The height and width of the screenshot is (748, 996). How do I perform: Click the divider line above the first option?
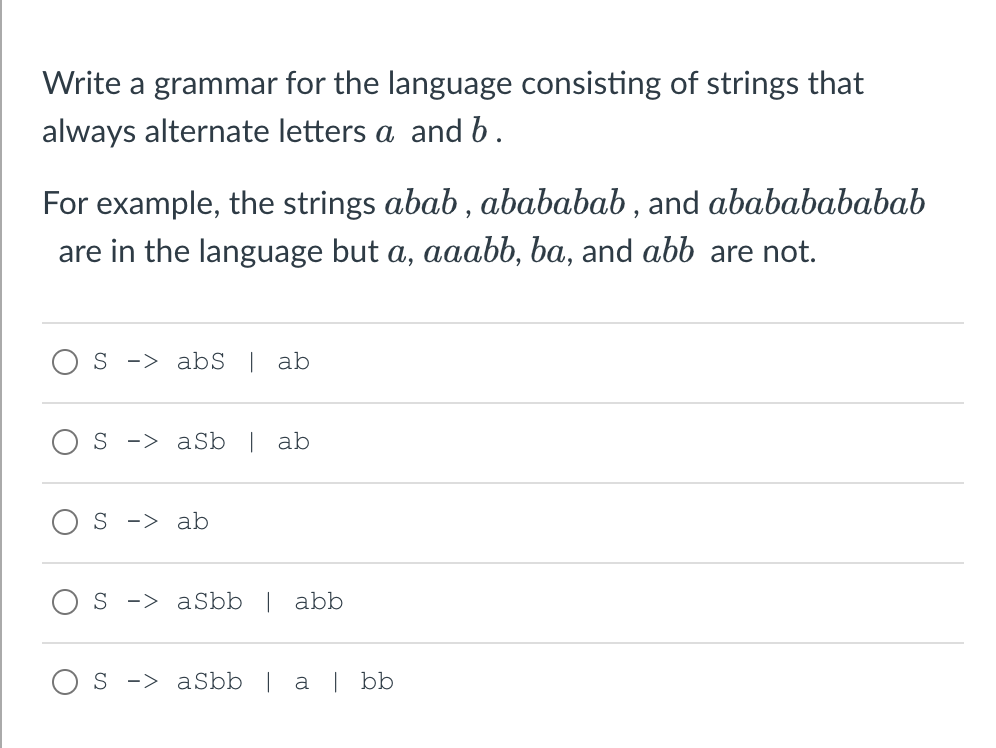click(500, 323)
